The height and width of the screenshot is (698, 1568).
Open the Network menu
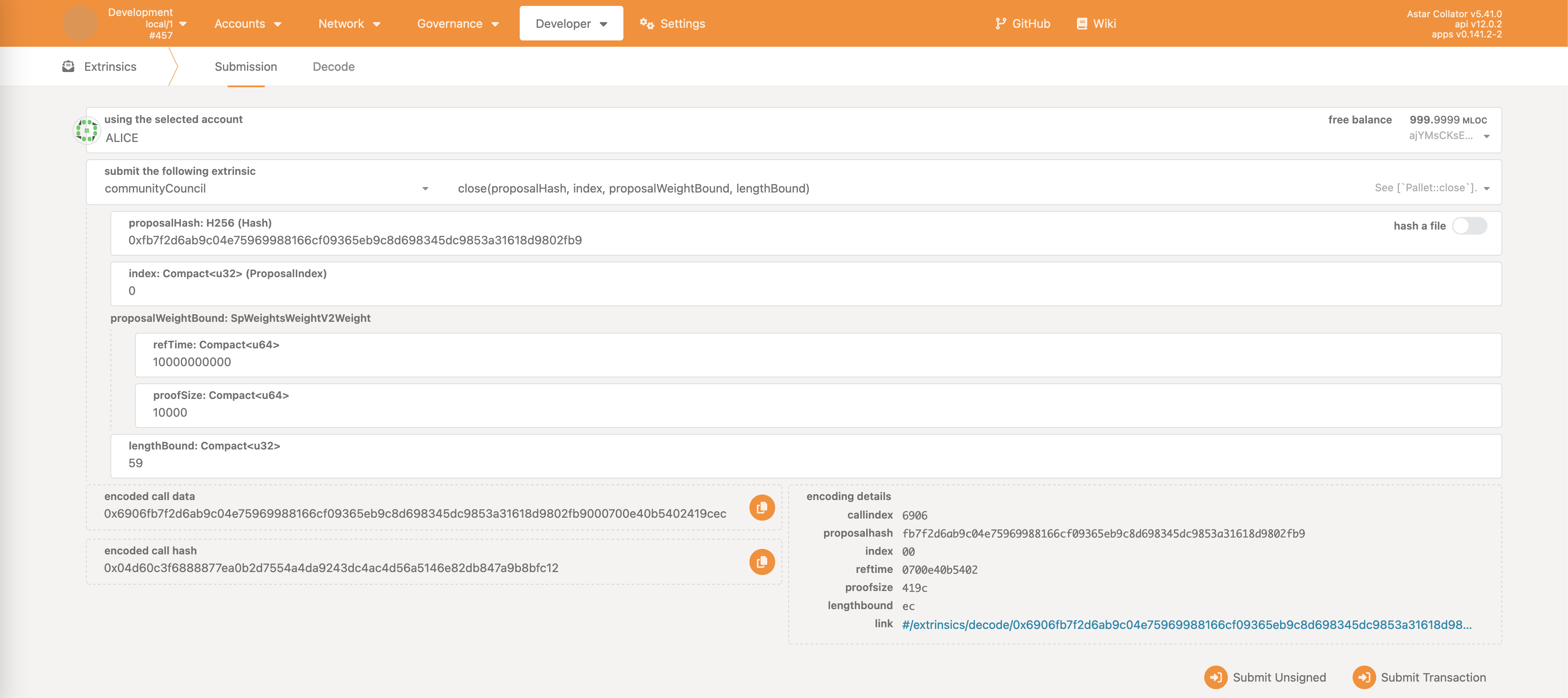pos(349,24)
